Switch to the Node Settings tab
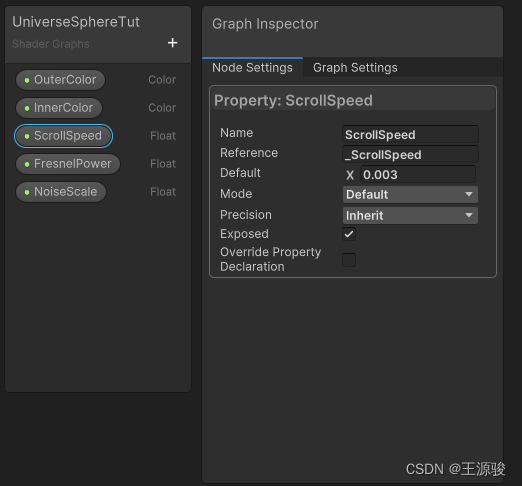 tap(252, 68)
